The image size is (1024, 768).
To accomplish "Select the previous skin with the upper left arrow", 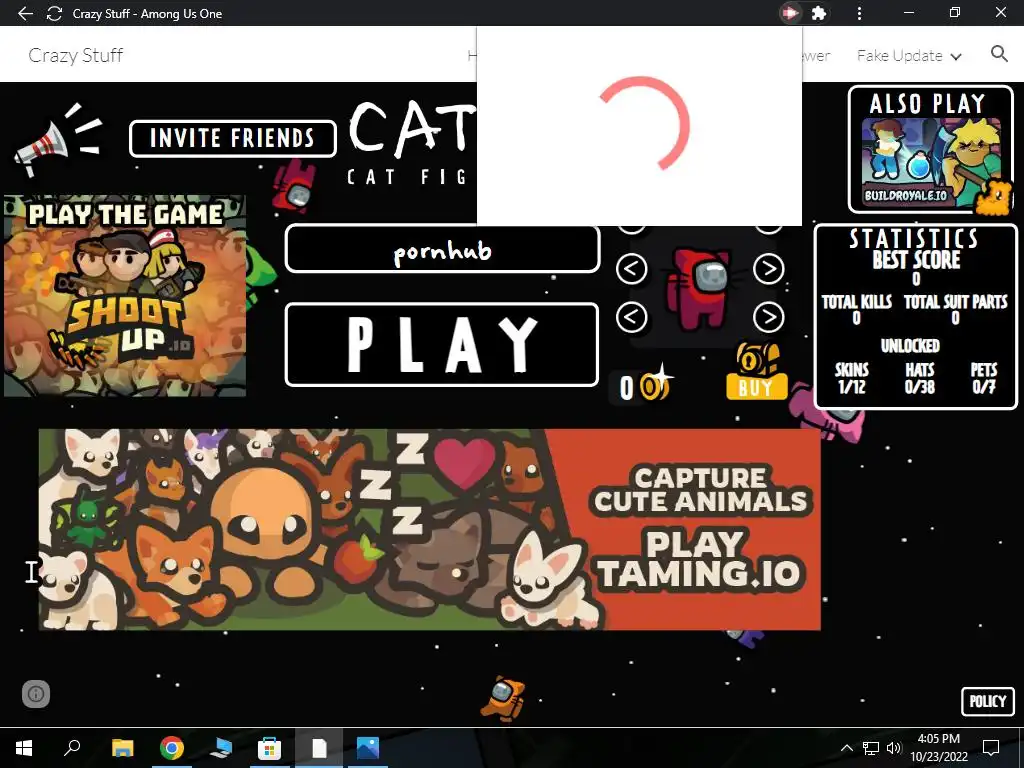I will (632, 268).
